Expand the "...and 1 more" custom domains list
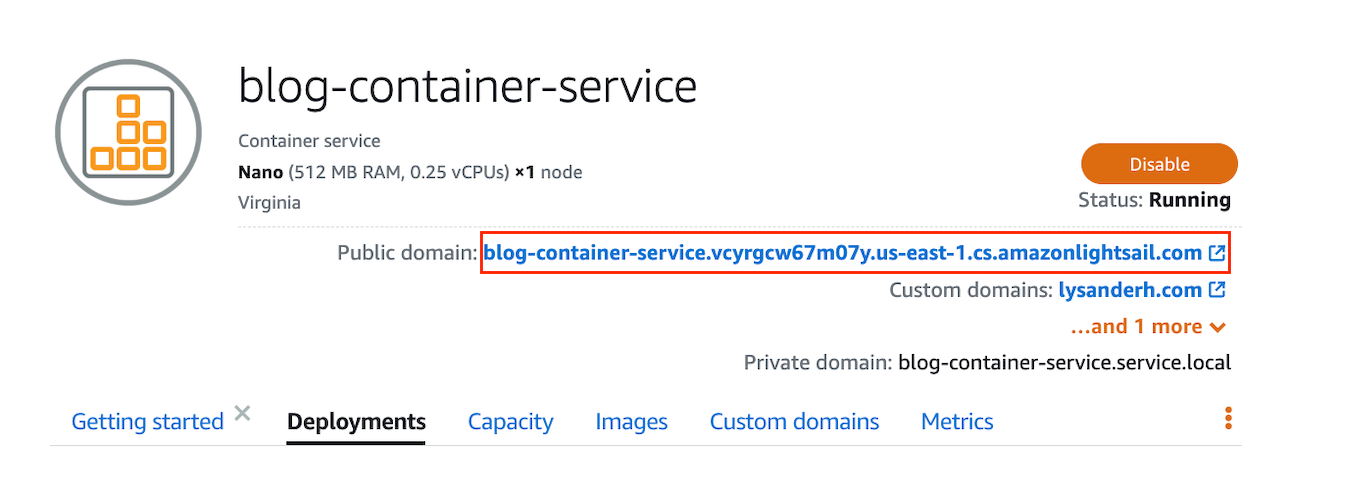Screen dimensions: 1348x478 tap(1148, 327)
